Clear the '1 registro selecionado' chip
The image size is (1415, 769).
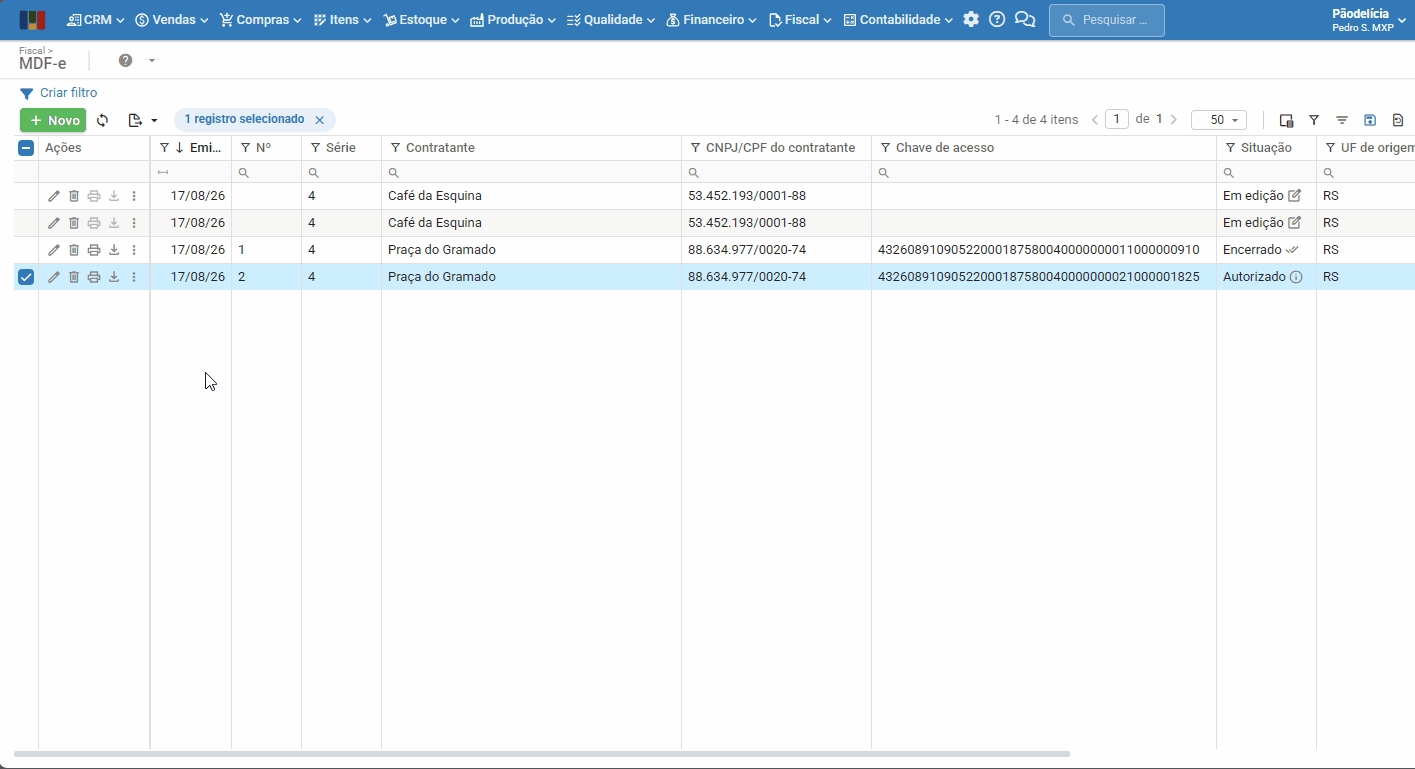click(320, 120)
